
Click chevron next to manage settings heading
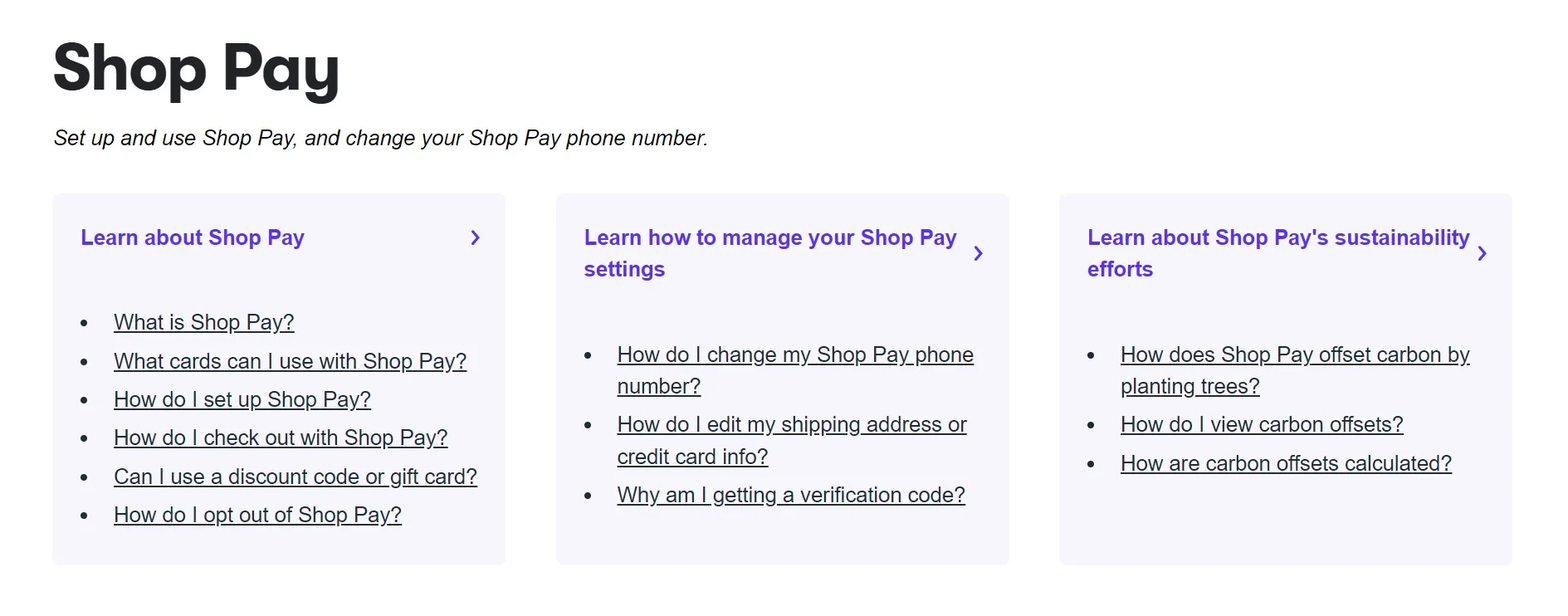pos(978,254)
